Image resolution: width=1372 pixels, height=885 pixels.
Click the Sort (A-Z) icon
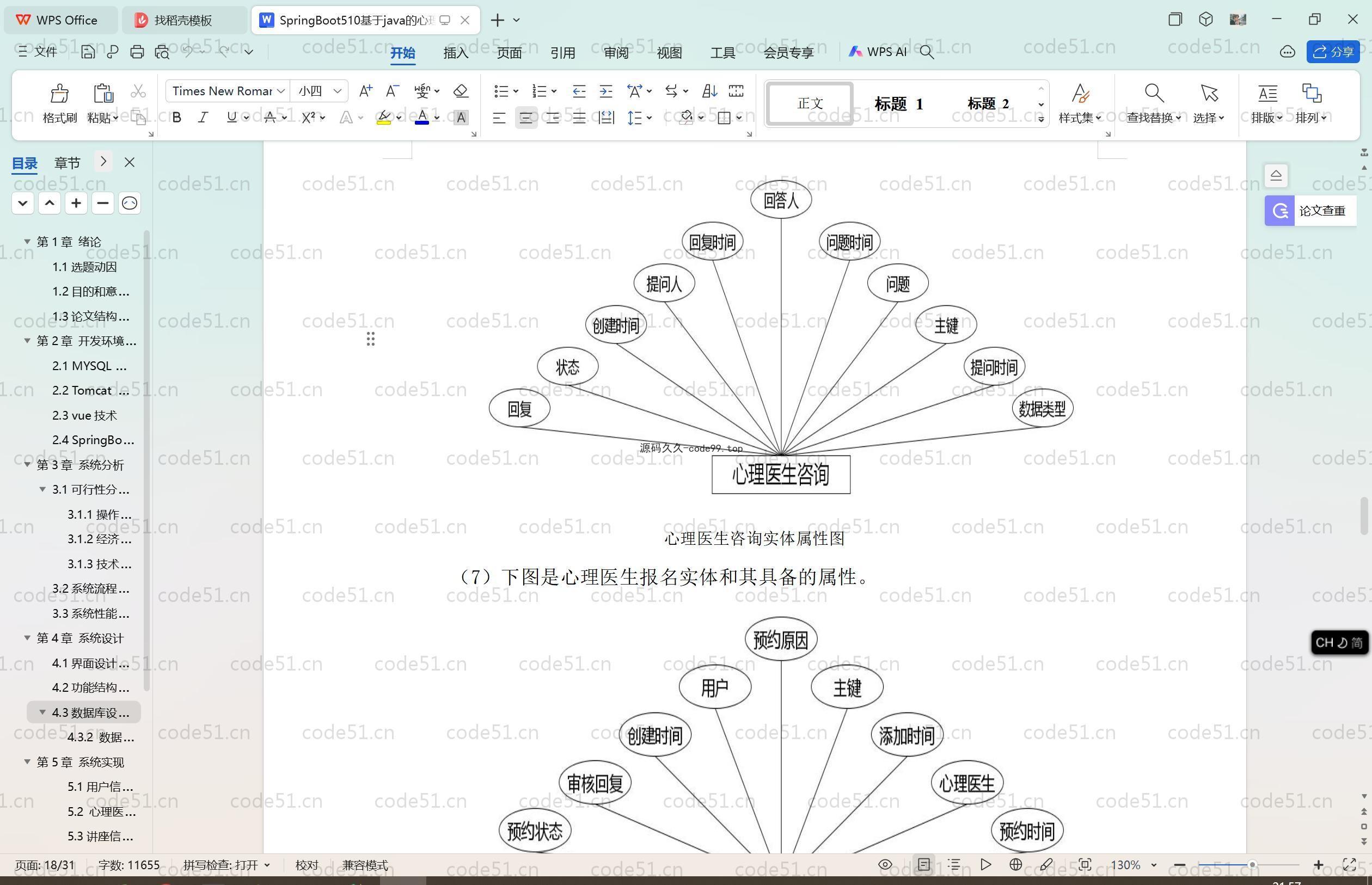[x=709, y=91]
